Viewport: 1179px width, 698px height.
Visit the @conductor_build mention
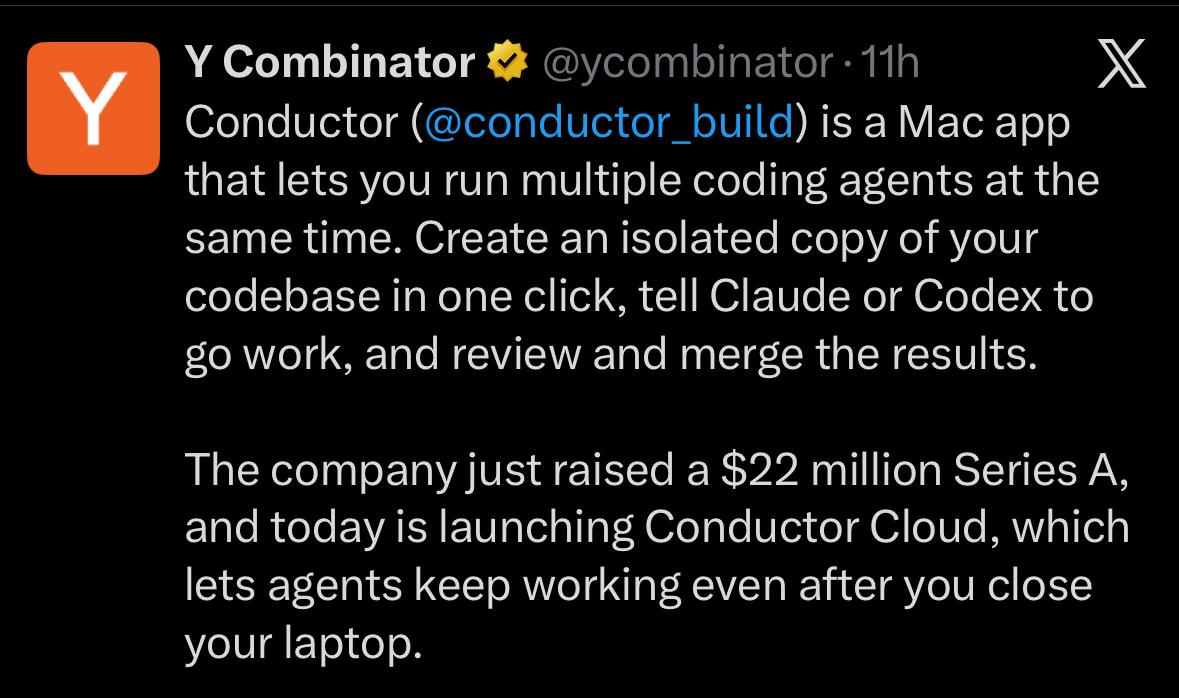pos(609,122)
